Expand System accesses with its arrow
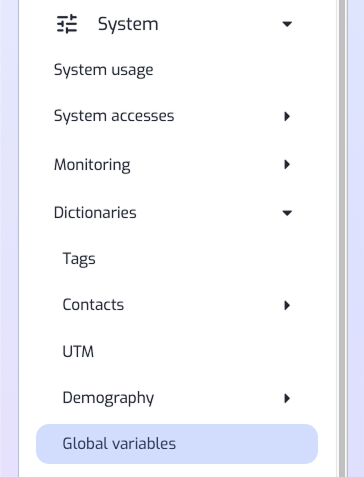364x477 pixels. pos(287,116)
